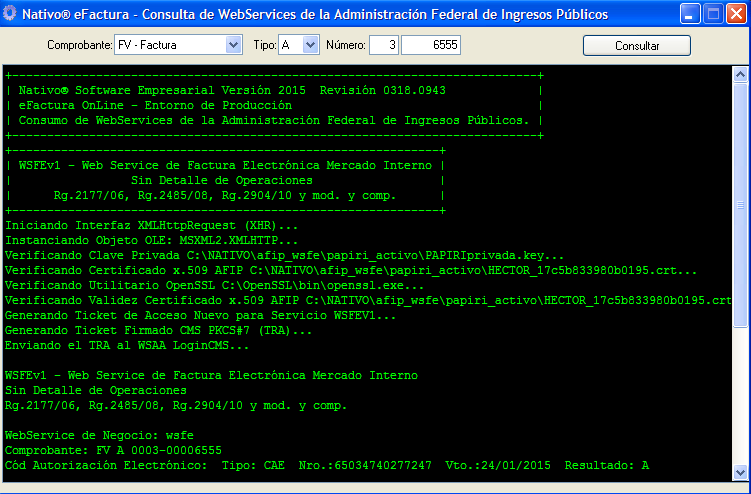Click the 'Verificando Clave Privada' log line
The width and height of the screenshot is (751, 494).
tap(284, 256)
